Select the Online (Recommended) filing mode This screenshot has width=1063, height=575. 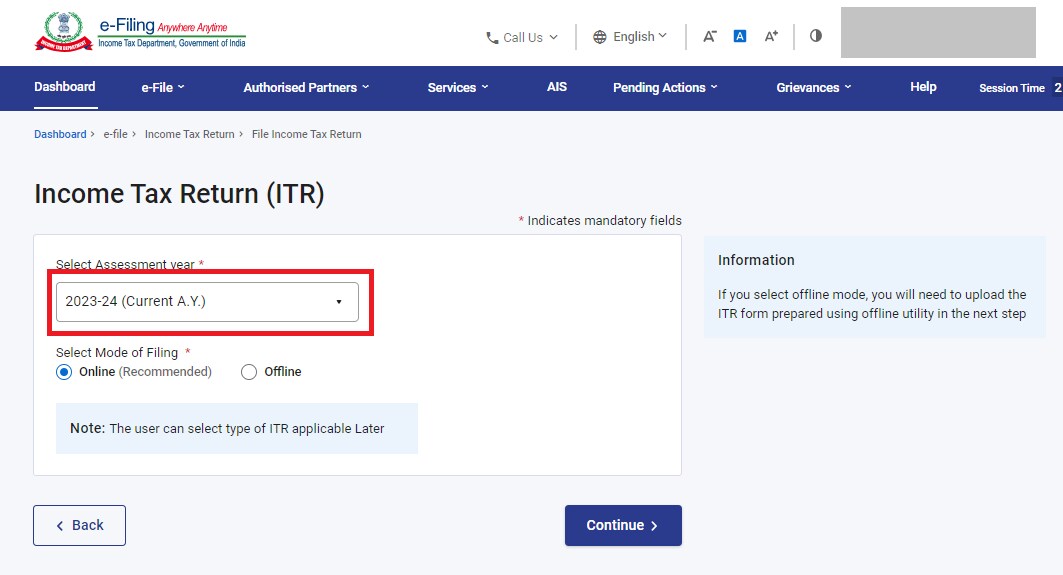click(65, 372)
